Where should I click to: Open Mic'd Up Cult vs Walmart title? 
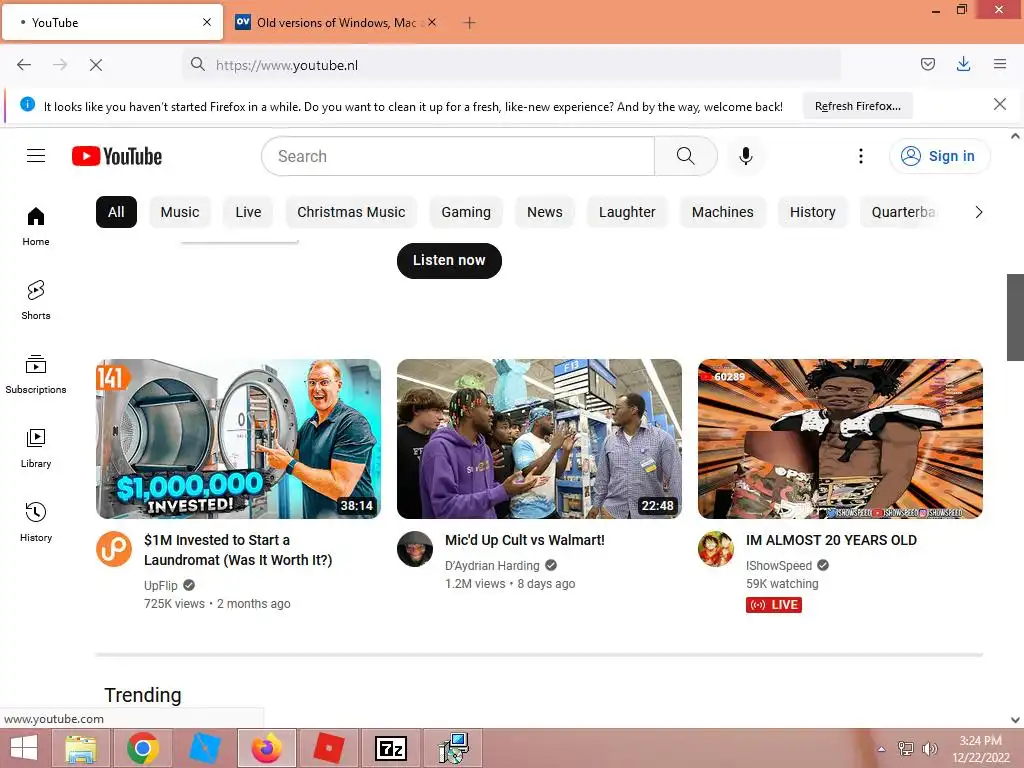[x=524, y=540]
